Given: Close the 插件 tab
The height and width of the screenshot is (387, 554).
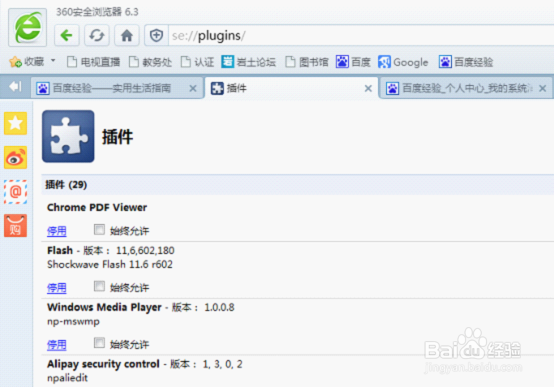Looking at the screenshot, I should pos(368,88).
